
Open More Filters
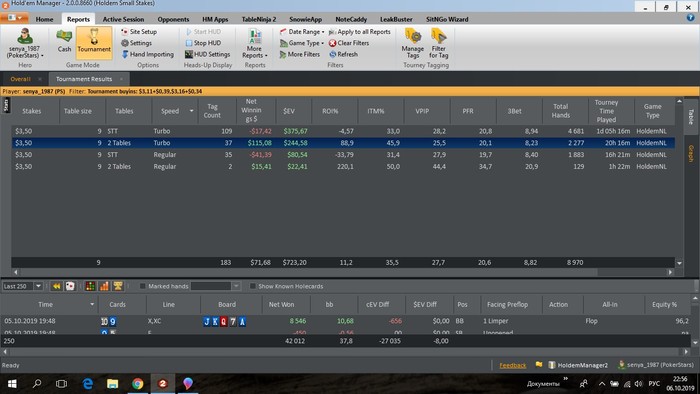coord(300,54)
